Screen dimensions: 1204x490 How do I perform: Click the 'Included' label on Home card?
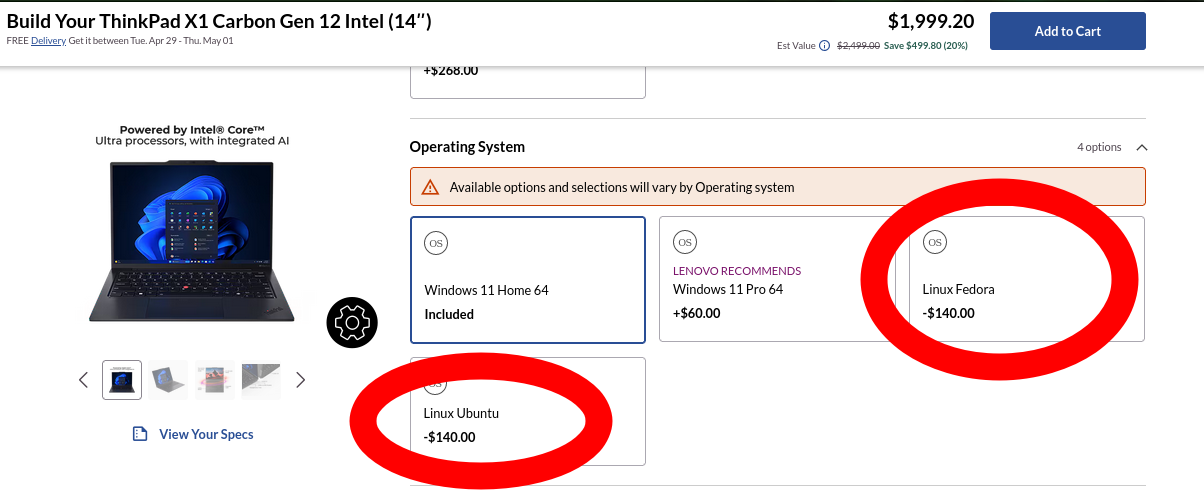(x=449, y=314)
